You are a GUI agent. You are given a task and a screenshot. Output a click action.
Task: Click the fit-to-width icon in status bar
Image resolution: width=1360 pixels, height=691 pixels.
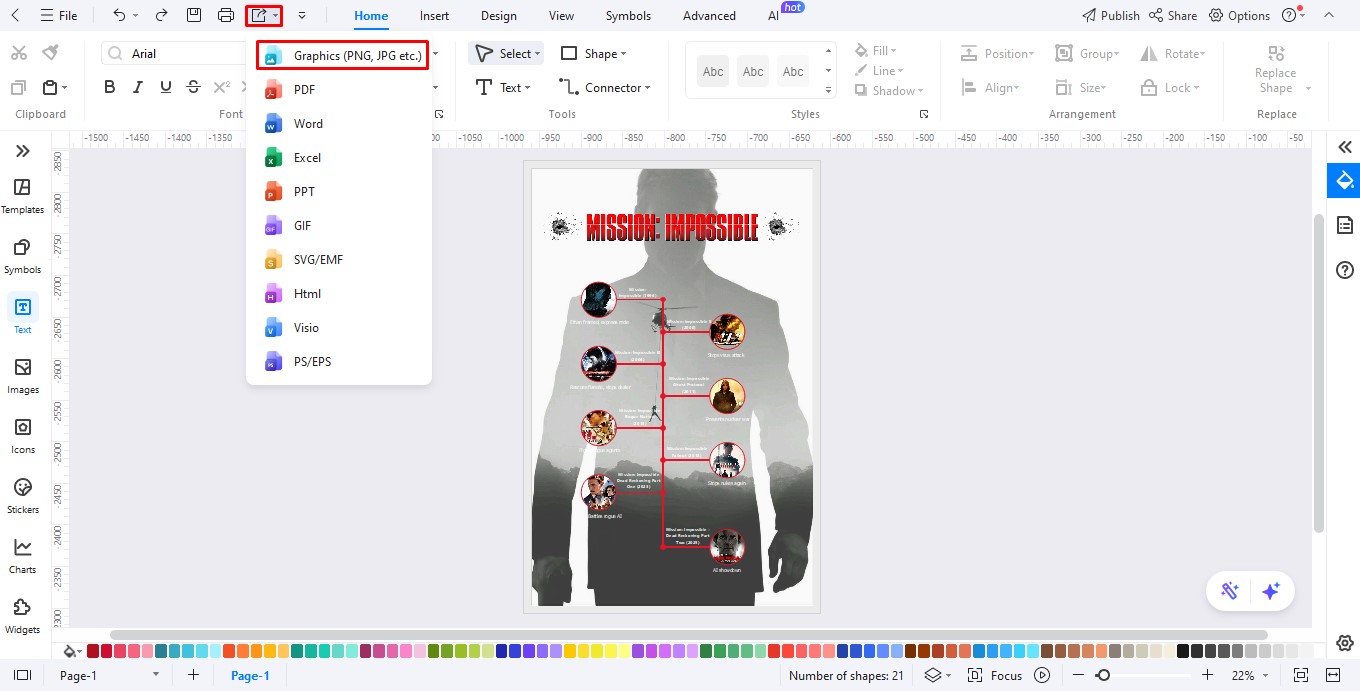click(1332, 676)
